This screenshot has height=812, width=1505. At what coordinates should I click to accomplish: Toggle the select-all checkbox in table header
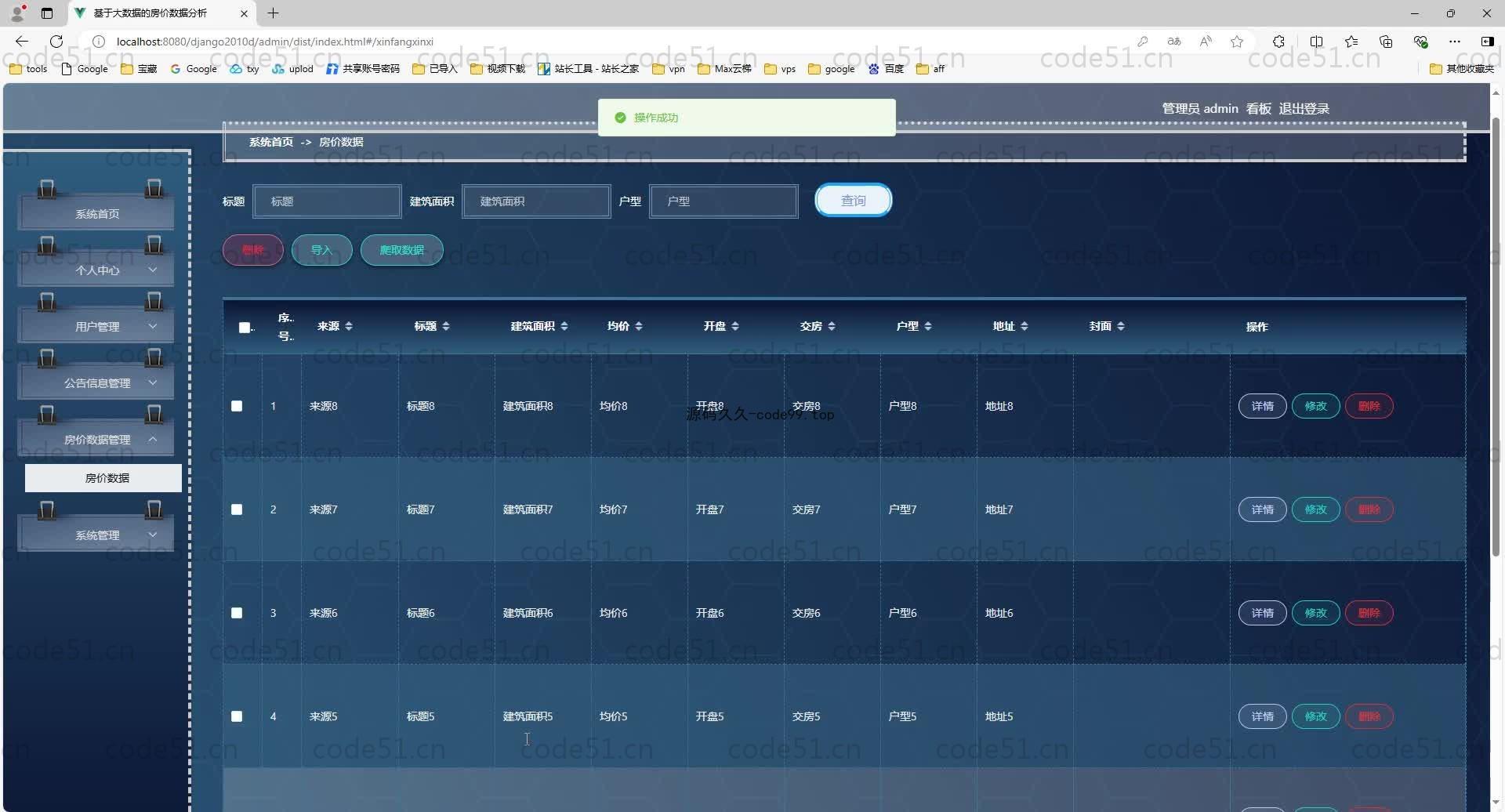[245, 328]
